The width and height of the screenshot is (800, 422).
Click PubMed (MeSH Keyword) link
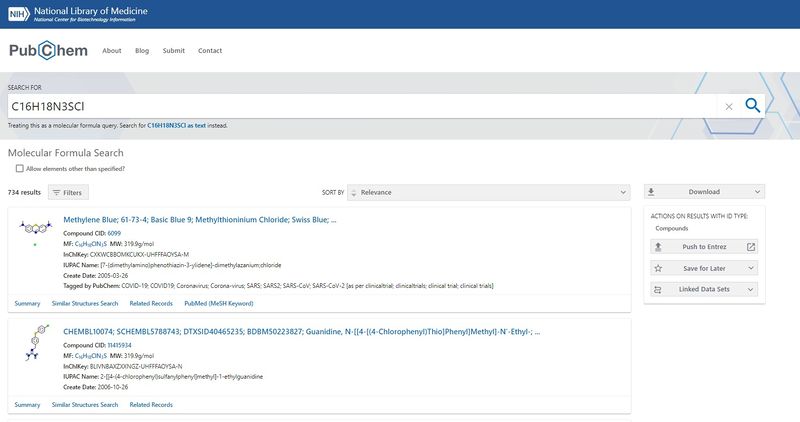click(x=217, y=303)
